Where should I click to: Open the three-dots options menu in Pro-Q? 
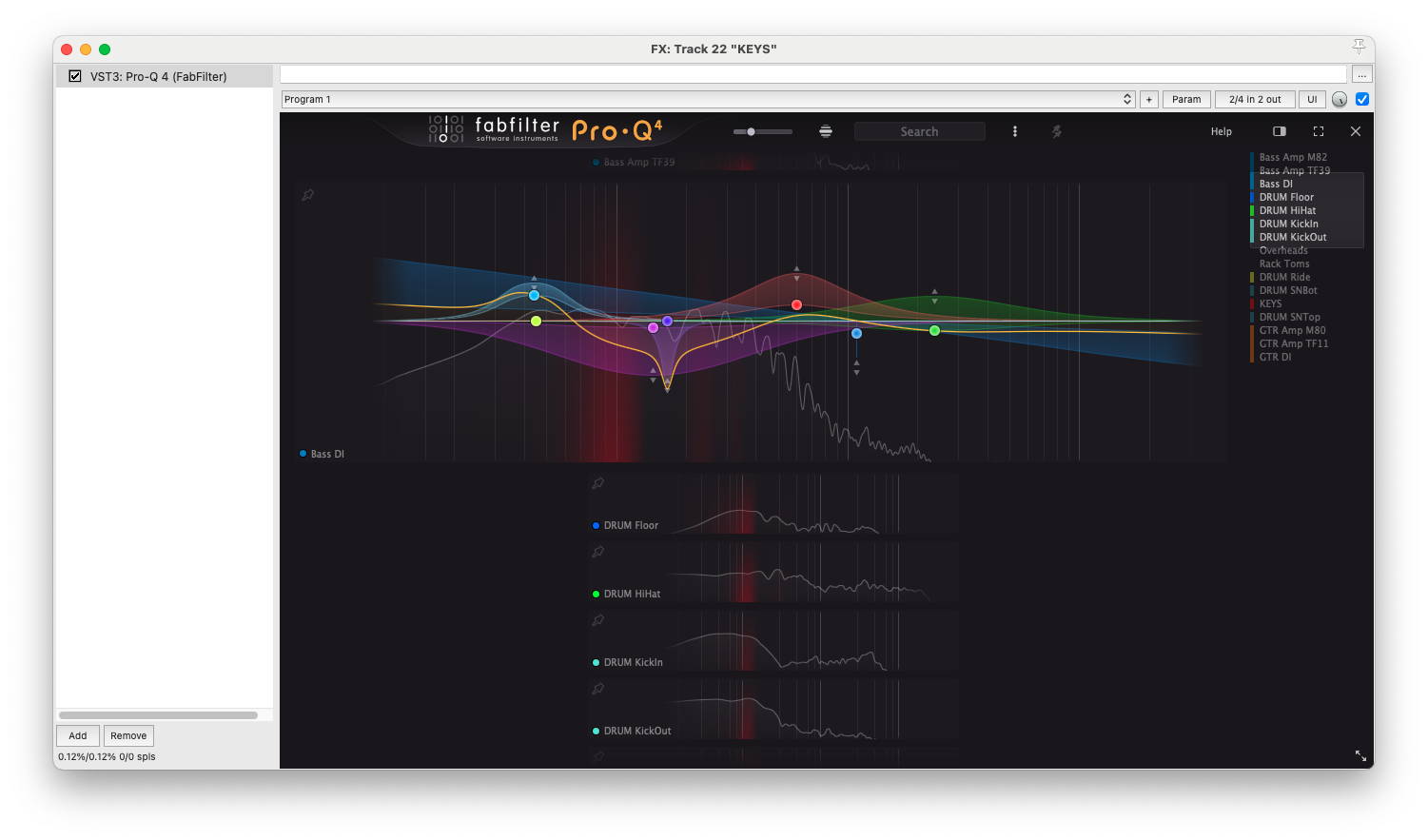point(1015,131)
